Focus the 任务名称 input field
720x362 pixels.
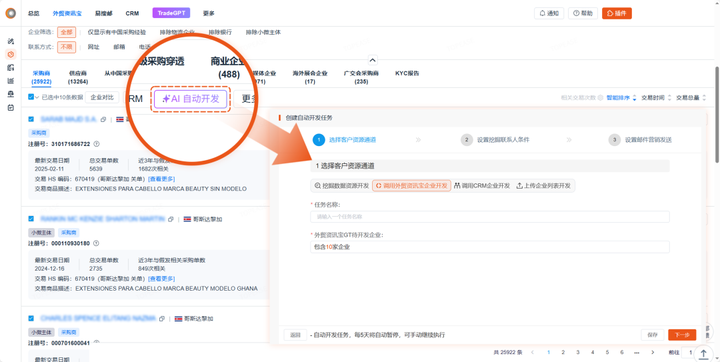(x=489, y=217)
